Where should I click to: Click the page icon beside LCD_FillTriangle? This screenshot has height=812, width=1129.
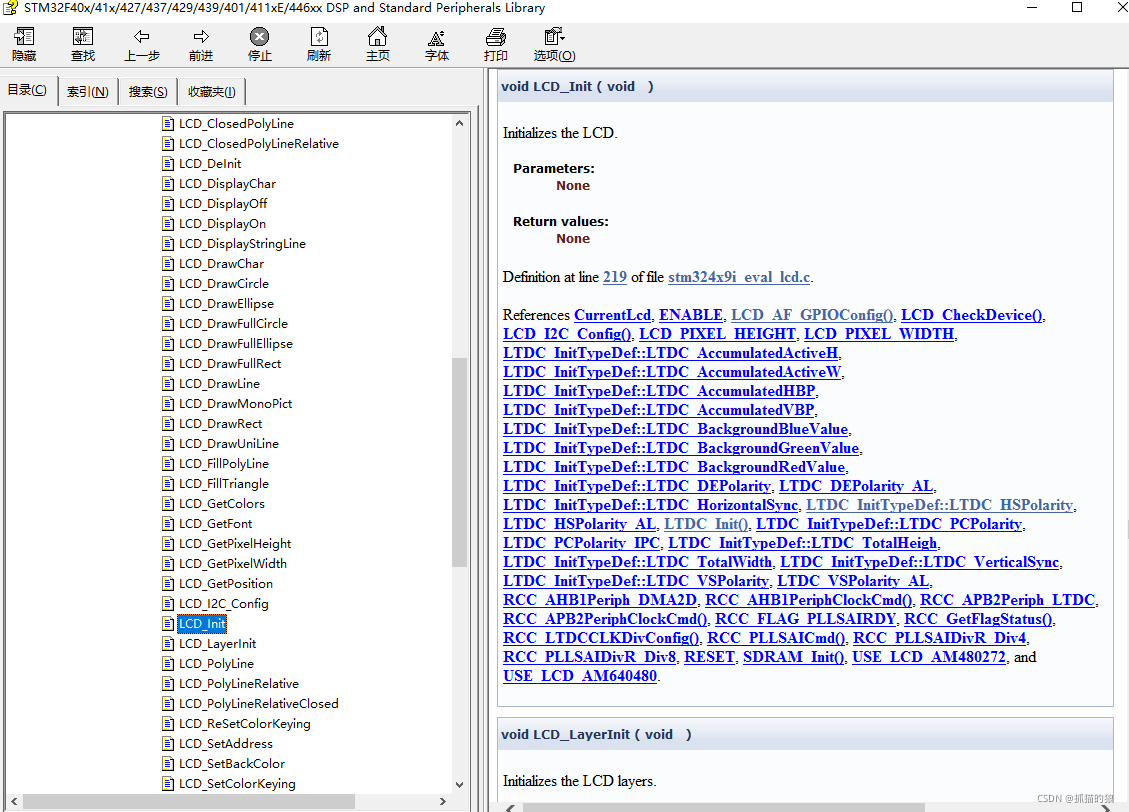coord(168,484)
